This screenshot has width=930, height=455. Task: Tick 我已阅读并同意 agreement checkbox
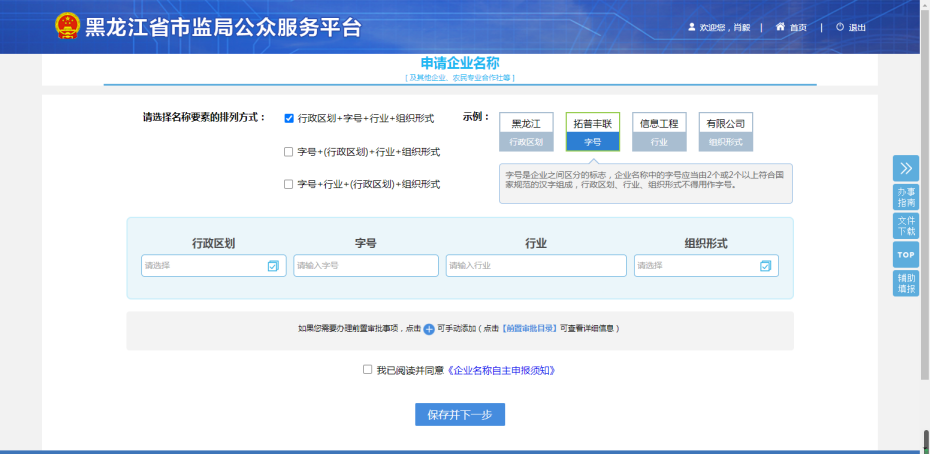[368, 370]
